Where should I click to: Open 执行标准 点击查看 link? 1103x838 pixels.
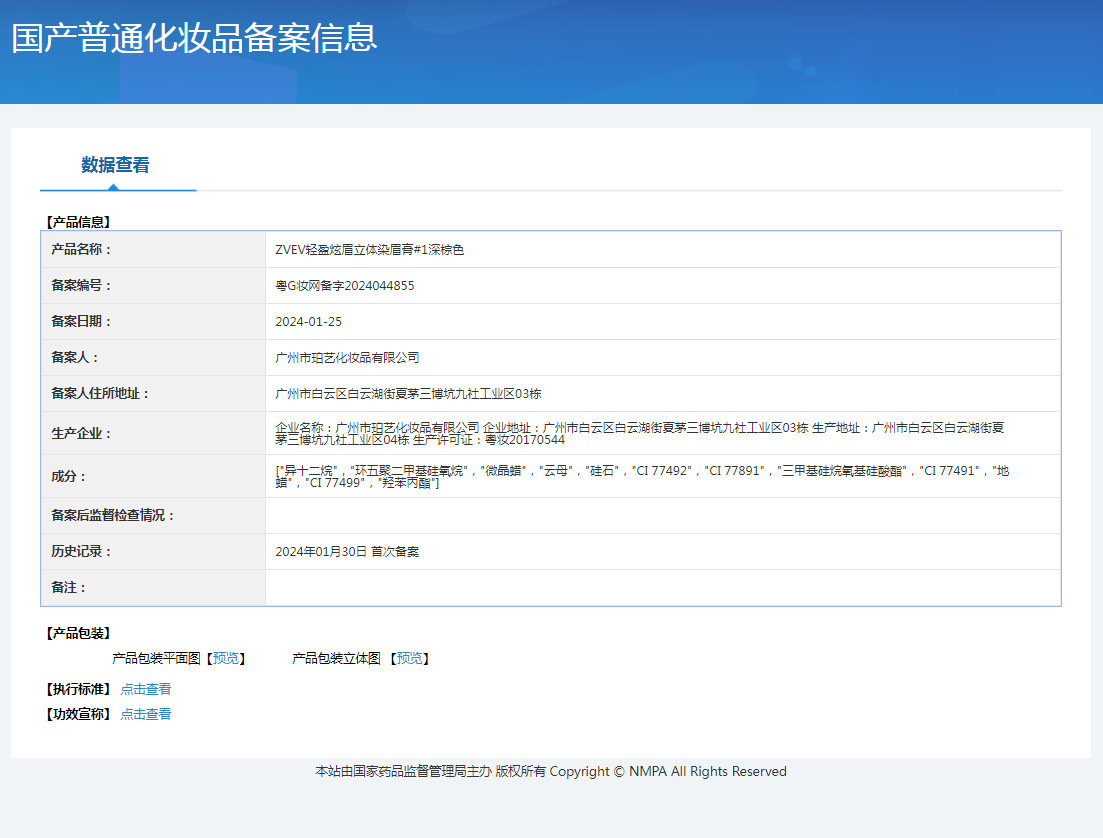tap(146, 690)
